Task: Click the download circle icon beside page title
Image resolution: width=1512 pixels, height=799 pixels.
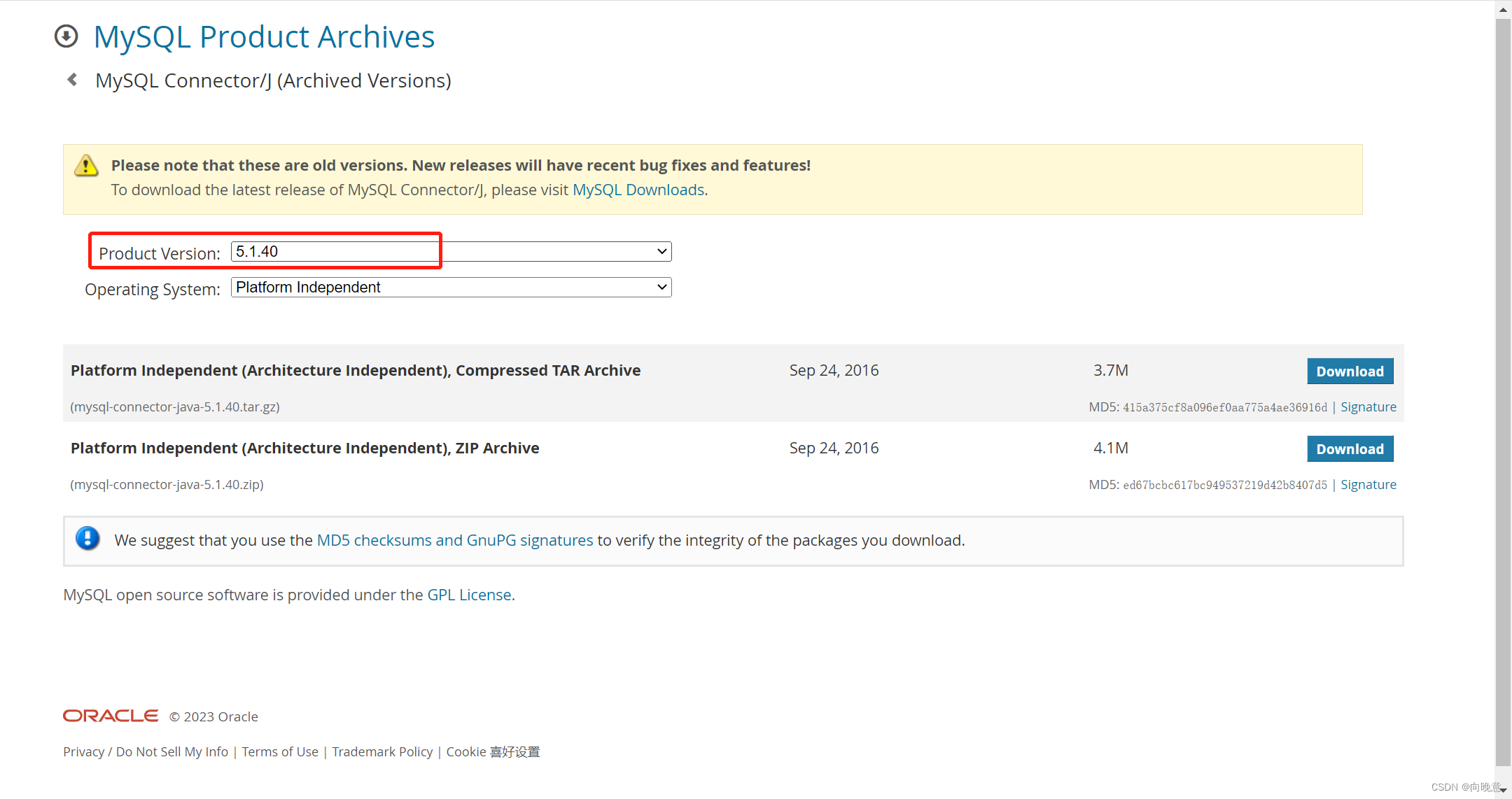Action: pyautogui.click(x=66, y=36)
